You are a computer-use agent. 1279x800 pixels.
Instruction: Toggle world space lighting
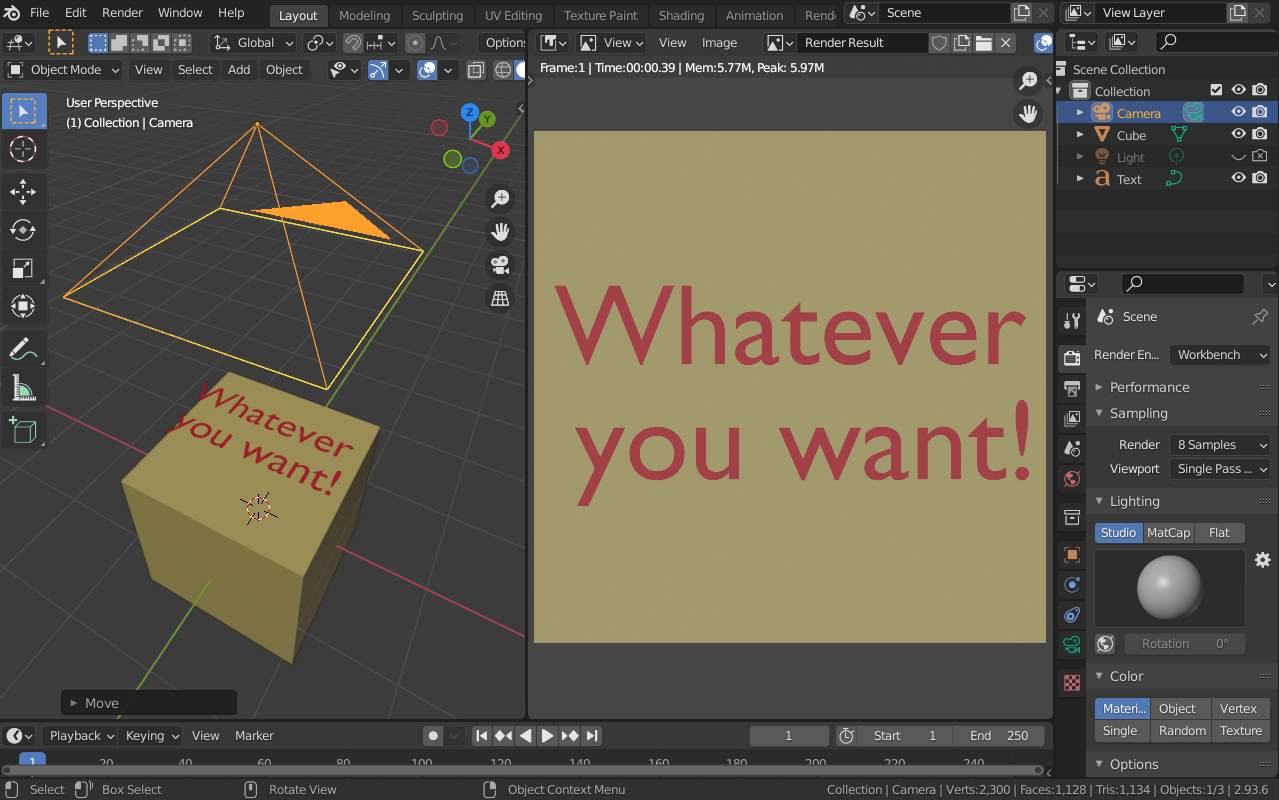point(1105,644)
